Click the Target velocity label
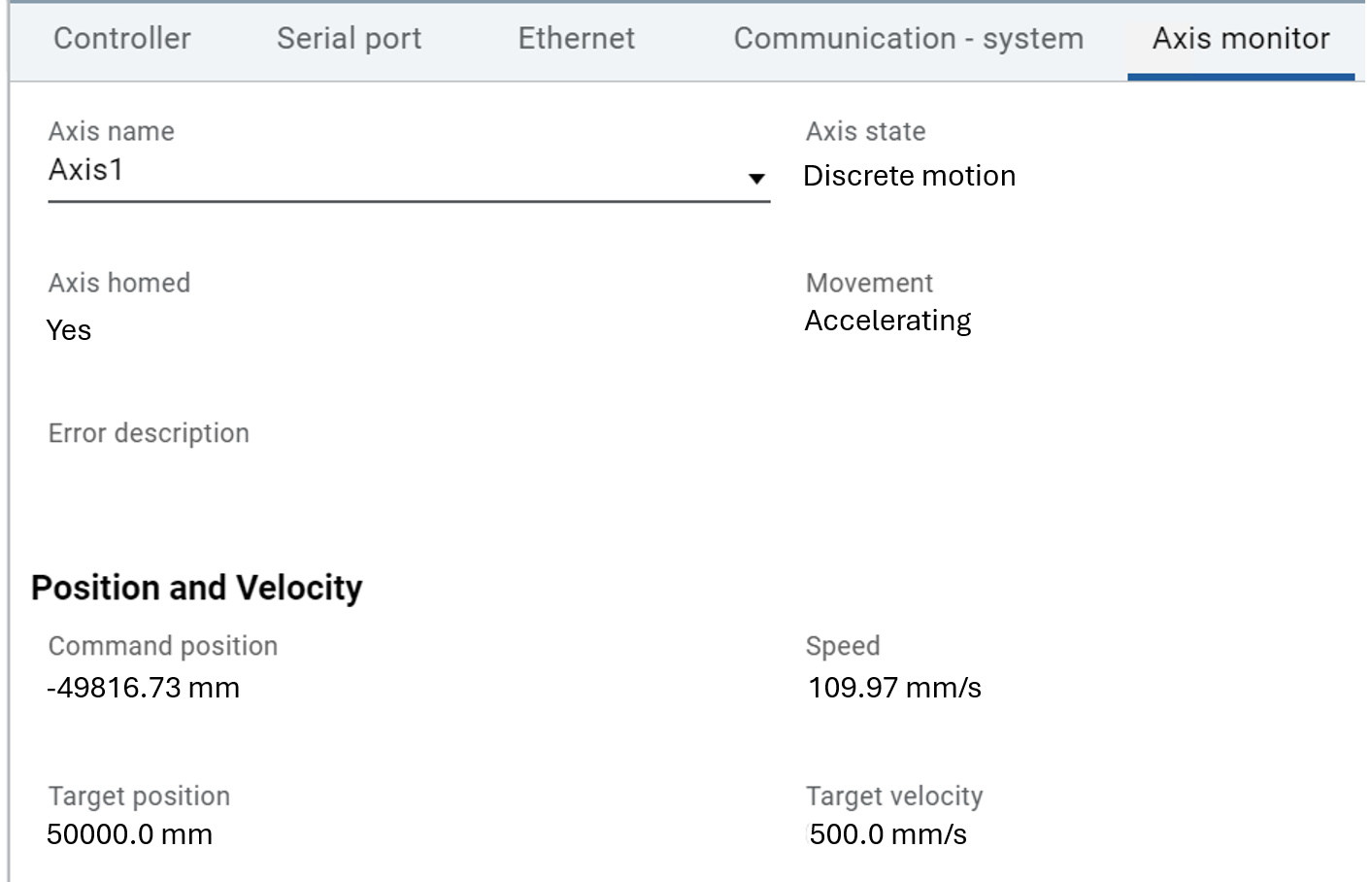Screen dimensions: 1372x882 point(894,797)
